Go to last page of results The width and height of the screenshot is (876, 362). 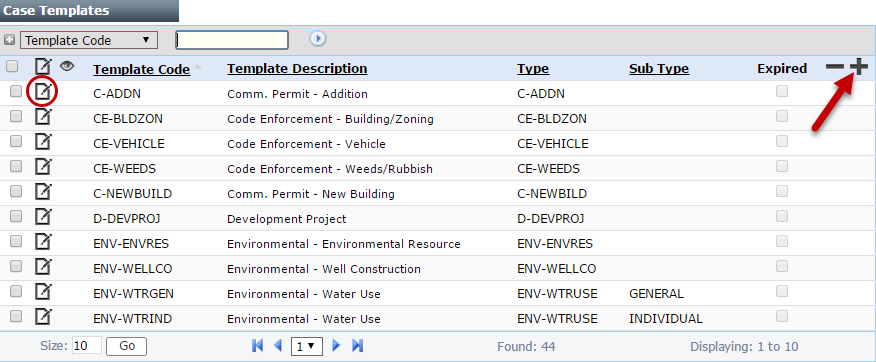click(358, 346)
